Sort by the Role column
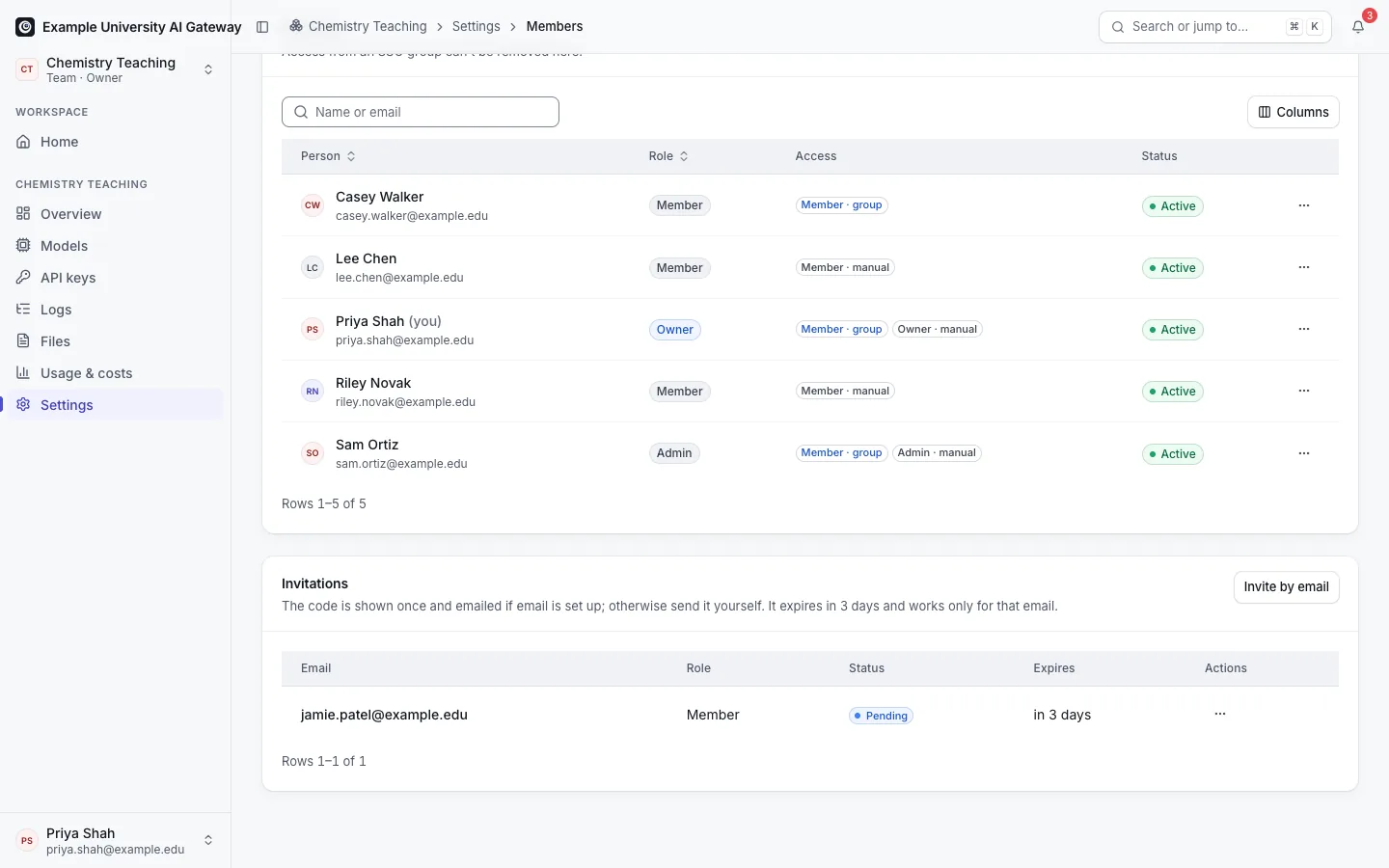Viewport: 1389px width, 868px height. pos(668,156)
